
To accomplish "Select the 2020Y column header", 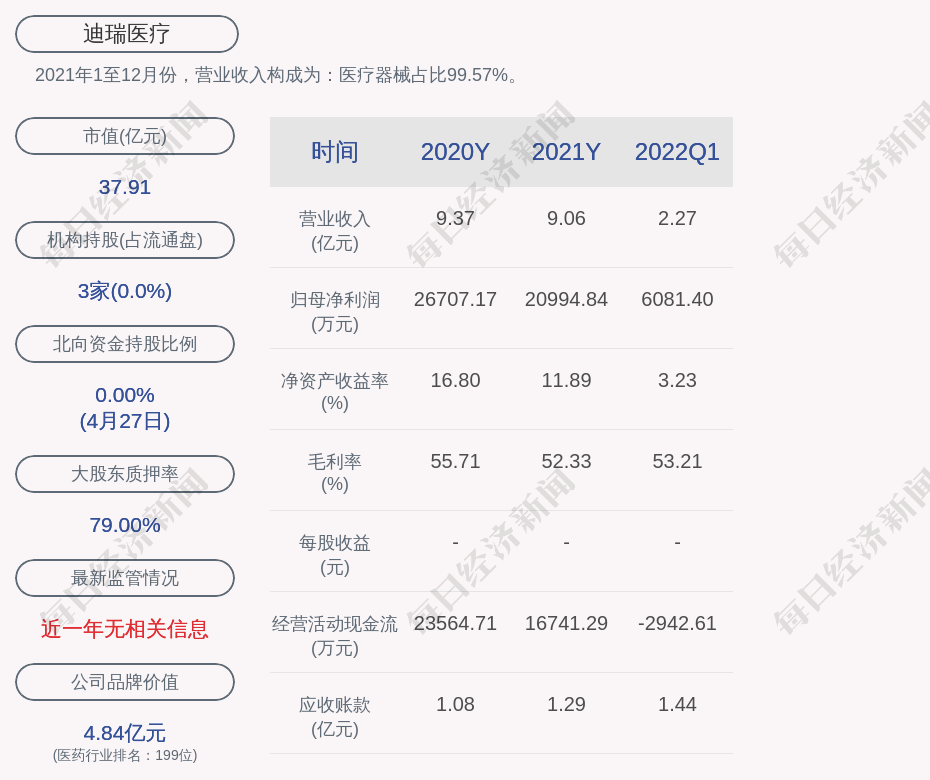I will click(455, 152).
